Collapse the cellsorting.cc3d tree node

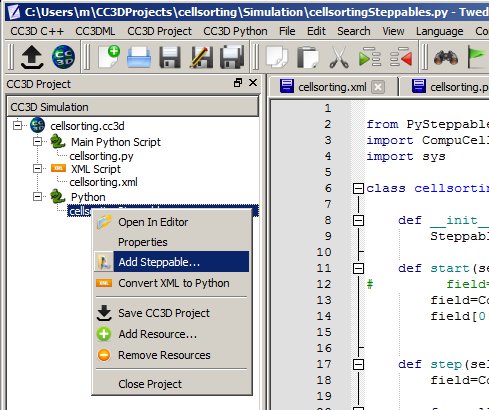pos(17,126)
